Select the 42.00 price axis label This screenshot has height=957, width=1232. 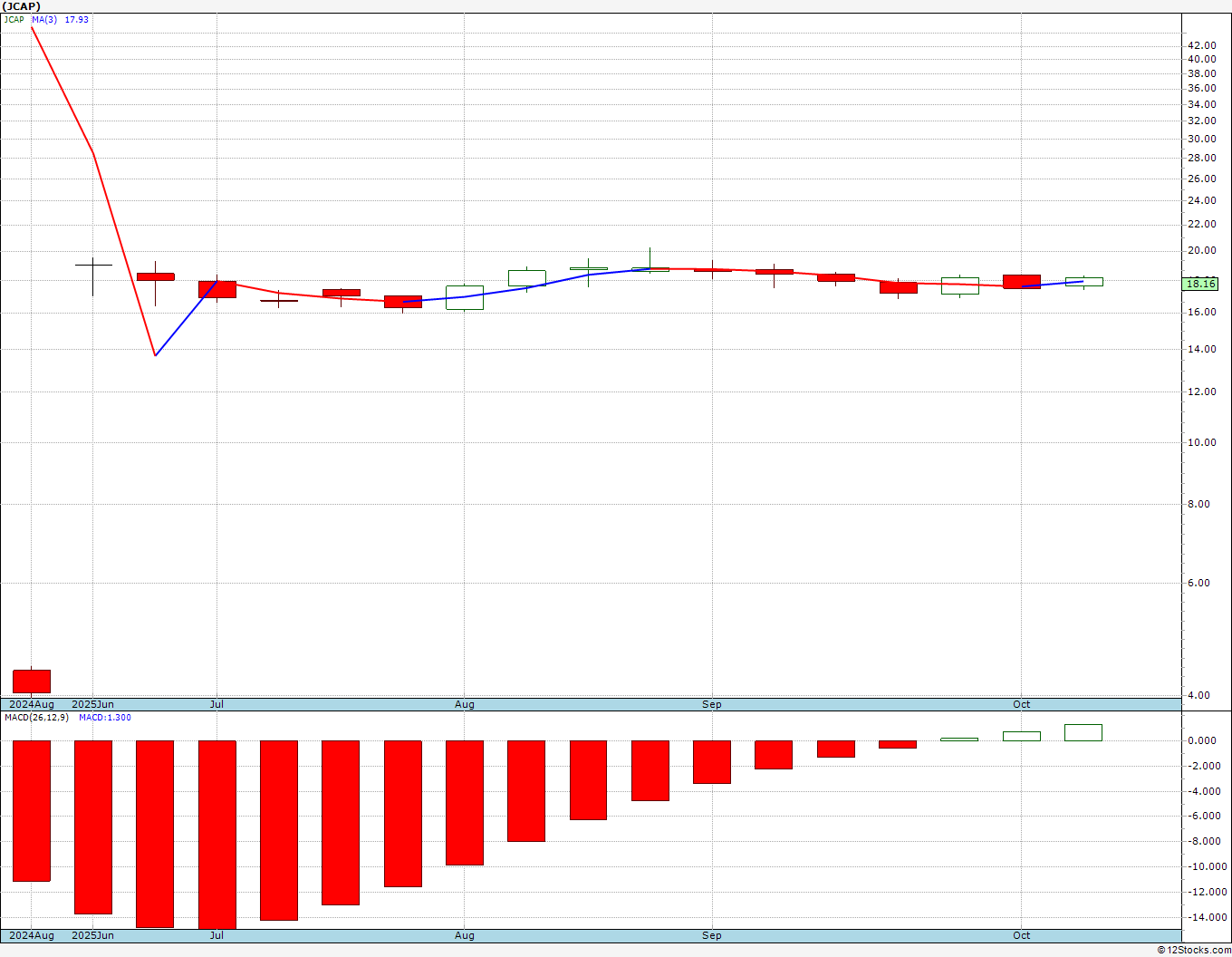(x=1202, y=45)
